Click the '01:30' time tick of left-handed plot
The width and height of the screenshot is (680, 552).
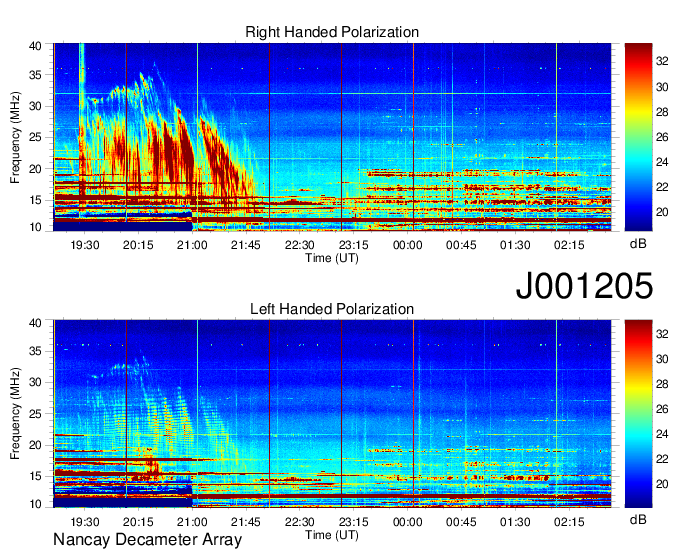pos(515,522)
